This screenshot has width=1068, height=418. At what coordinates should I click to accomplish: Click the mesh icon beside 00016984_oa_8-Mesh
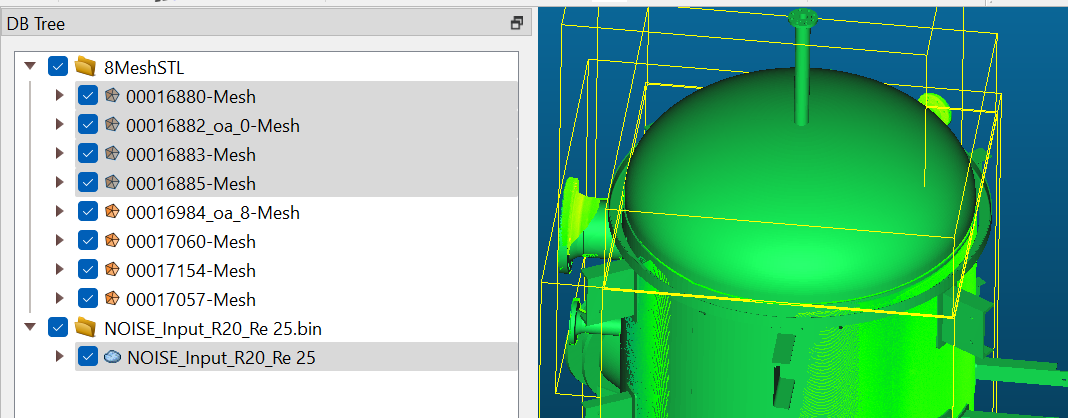click(112, 212)
